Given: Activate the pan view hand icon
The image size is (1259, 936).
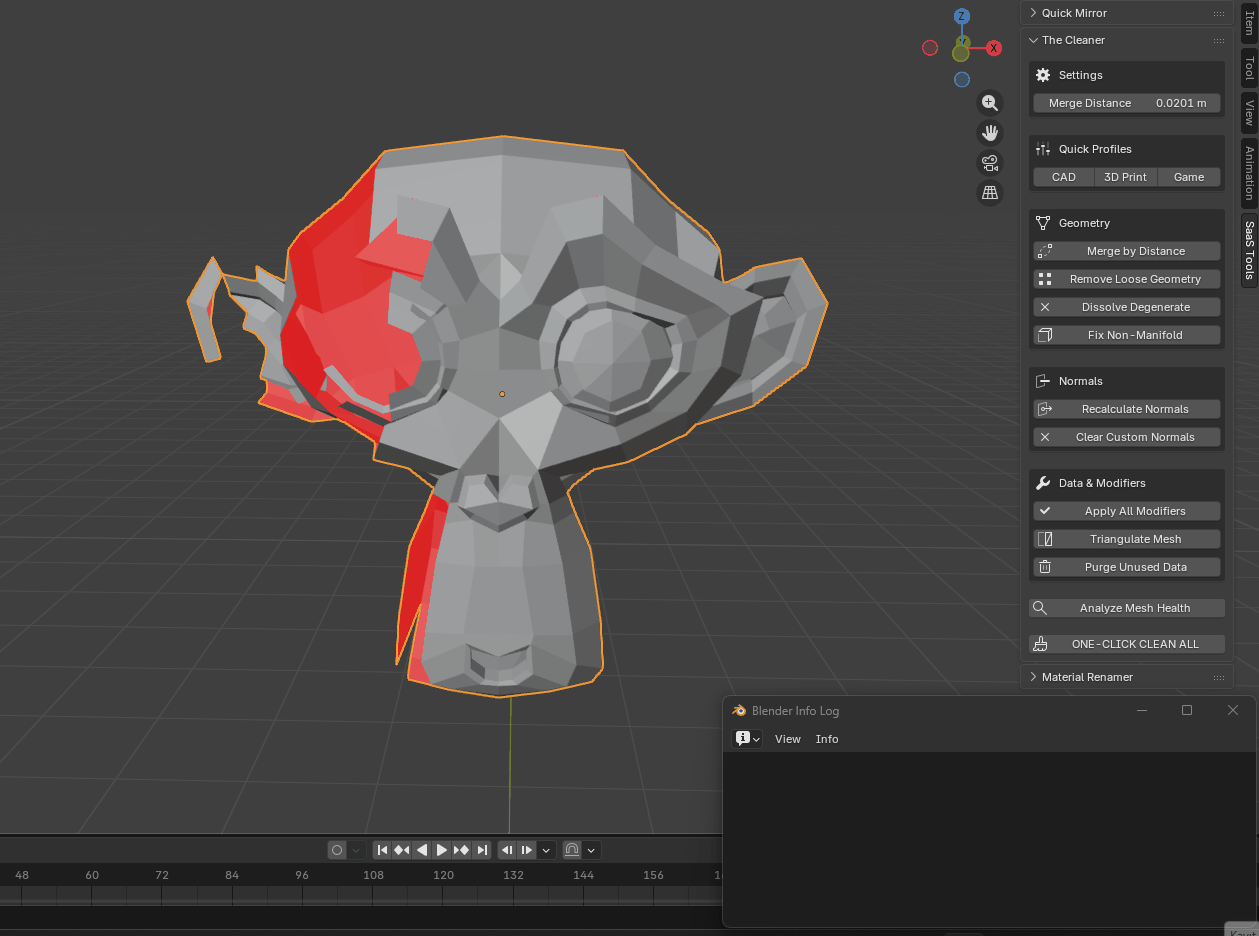Looking at the screenshot, I should pos(990,133).
